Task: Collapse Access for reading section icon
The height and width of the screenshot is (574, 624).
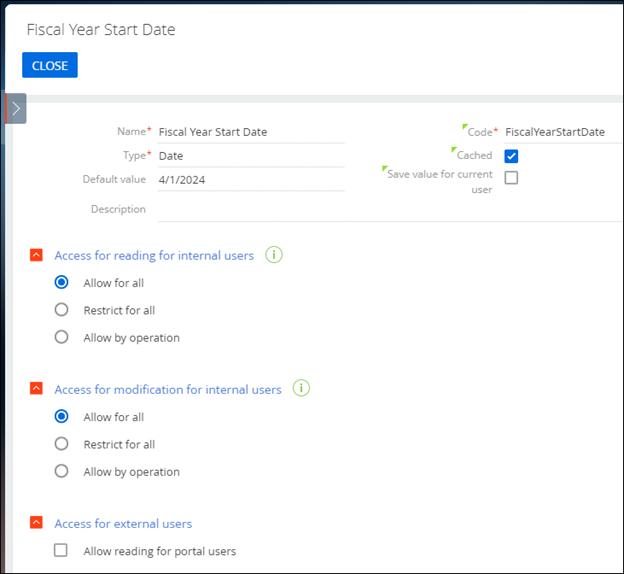Action: click(x=37, y=255)
